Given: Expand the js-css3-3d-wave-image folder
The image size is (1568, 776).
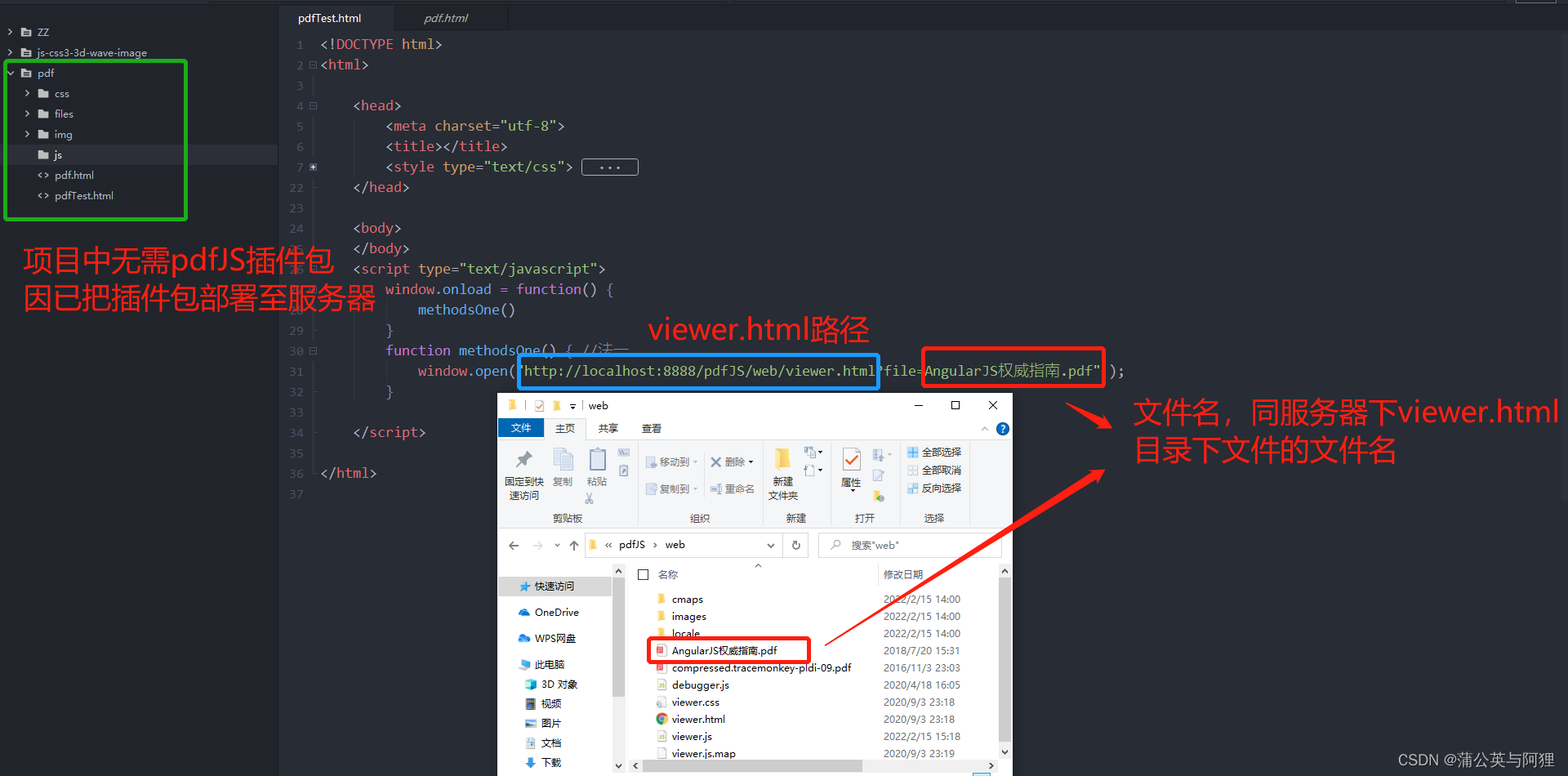Looking at the screenshot, I should (x=11, y=52).
